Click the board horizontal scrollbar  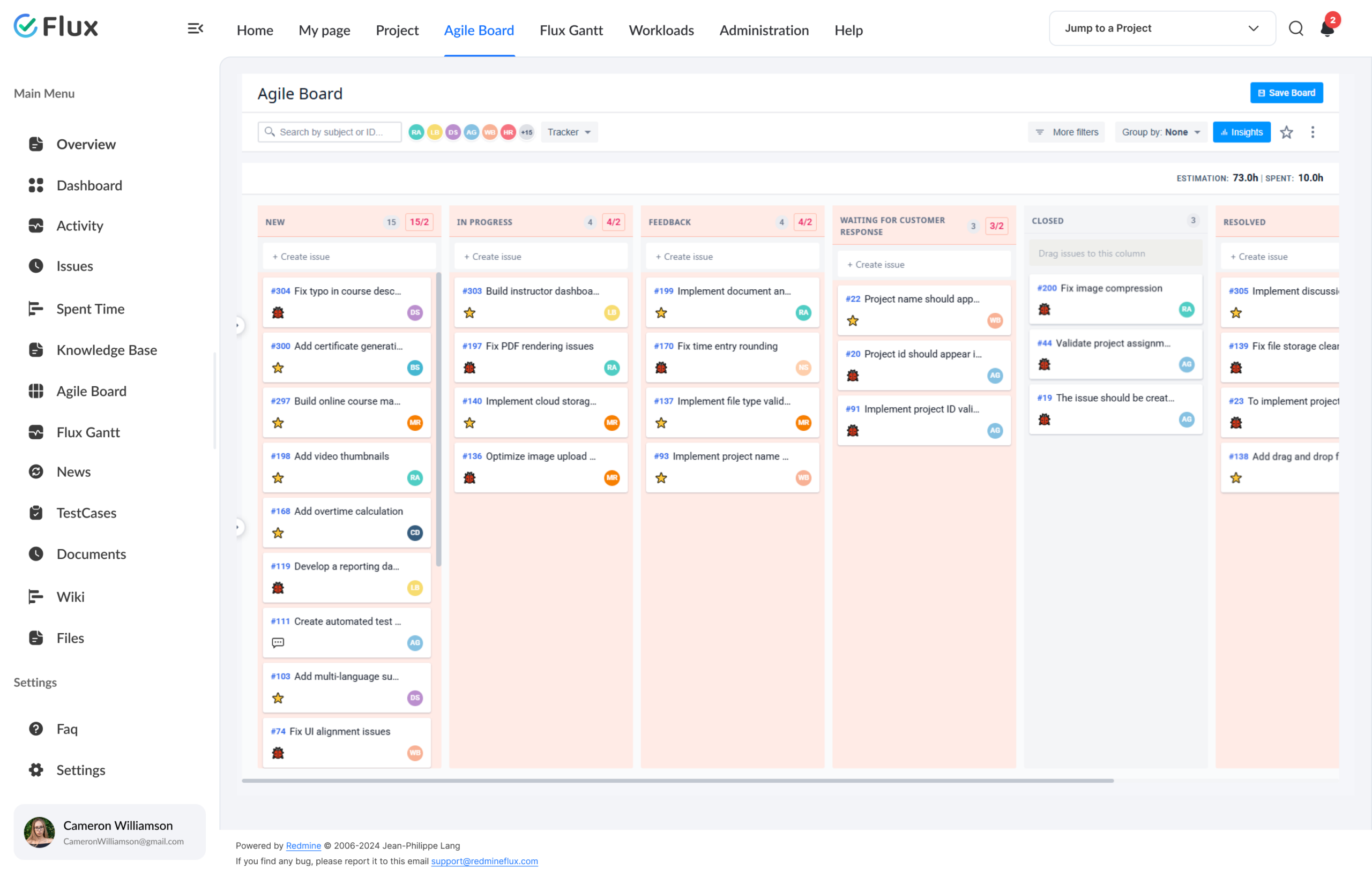pos(677,781)
